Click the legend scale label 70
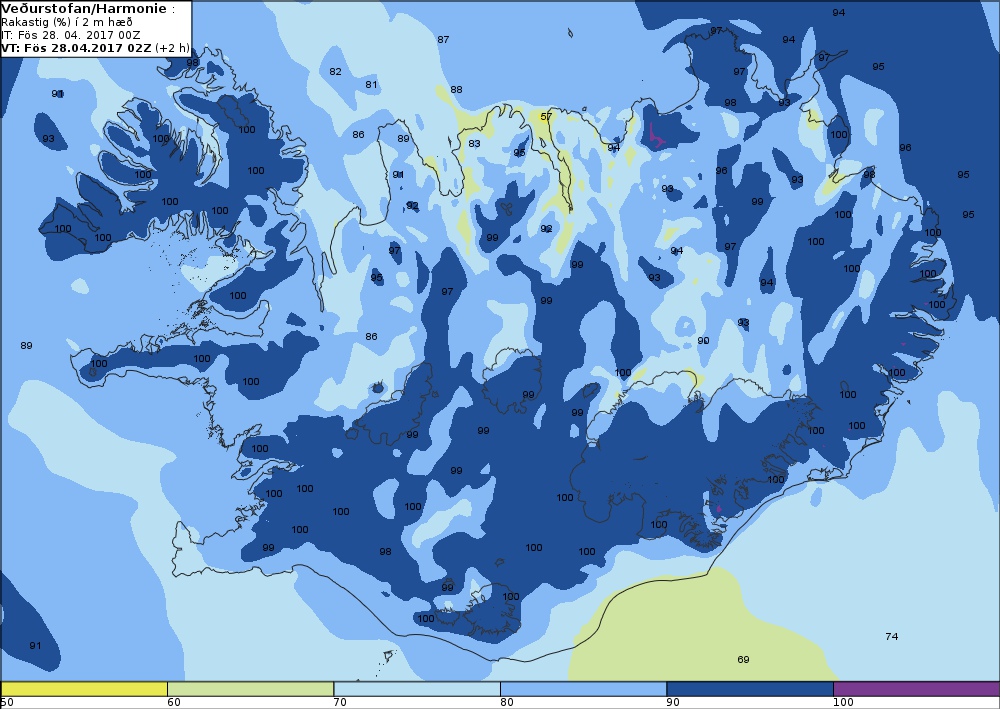Image resolution: width=1000 pixels, height=709 pixels. point(340,703)
